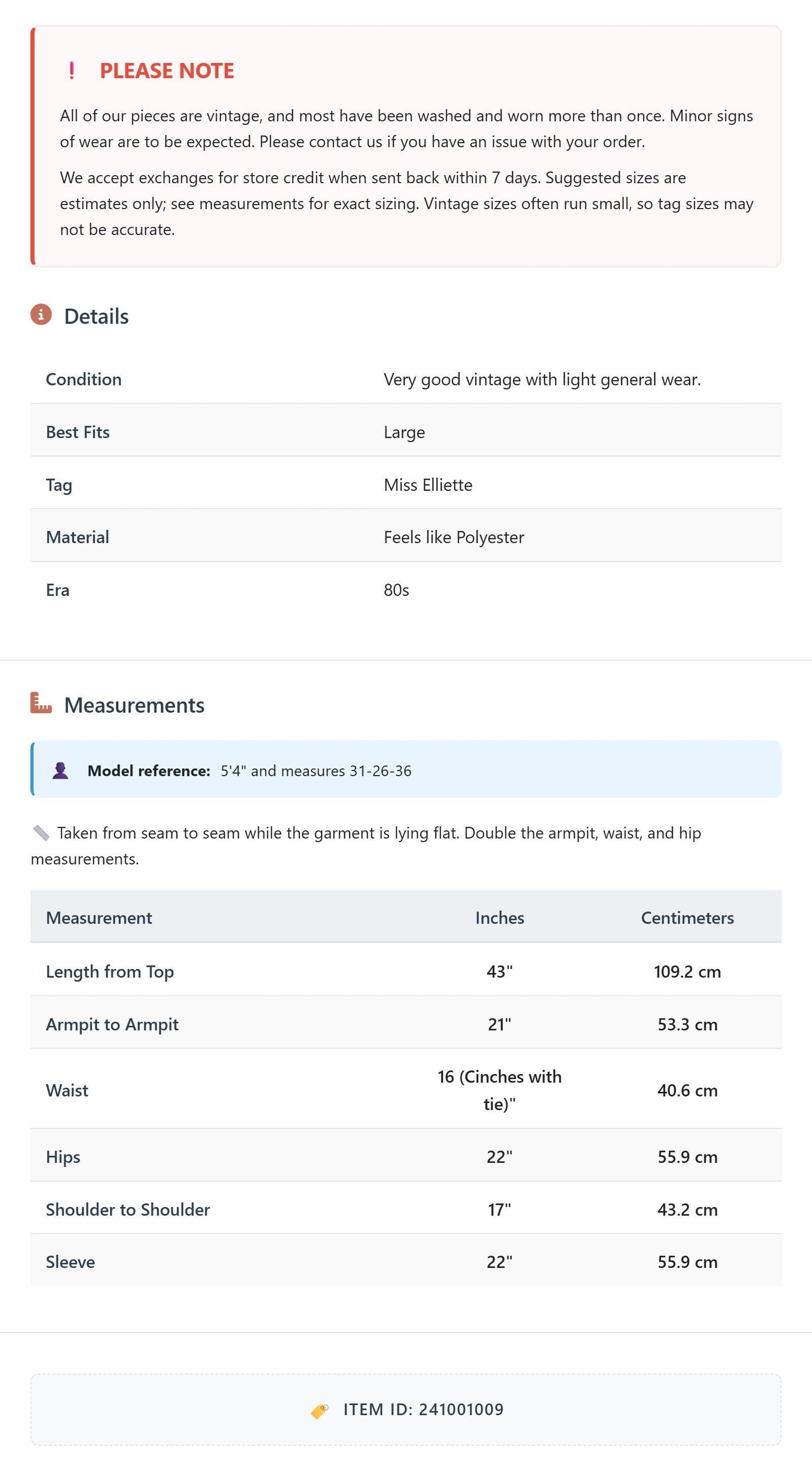The height and width of the screenshot is (1472, 812).
Task: Select the Waist row label
Action: point(67,1090)
